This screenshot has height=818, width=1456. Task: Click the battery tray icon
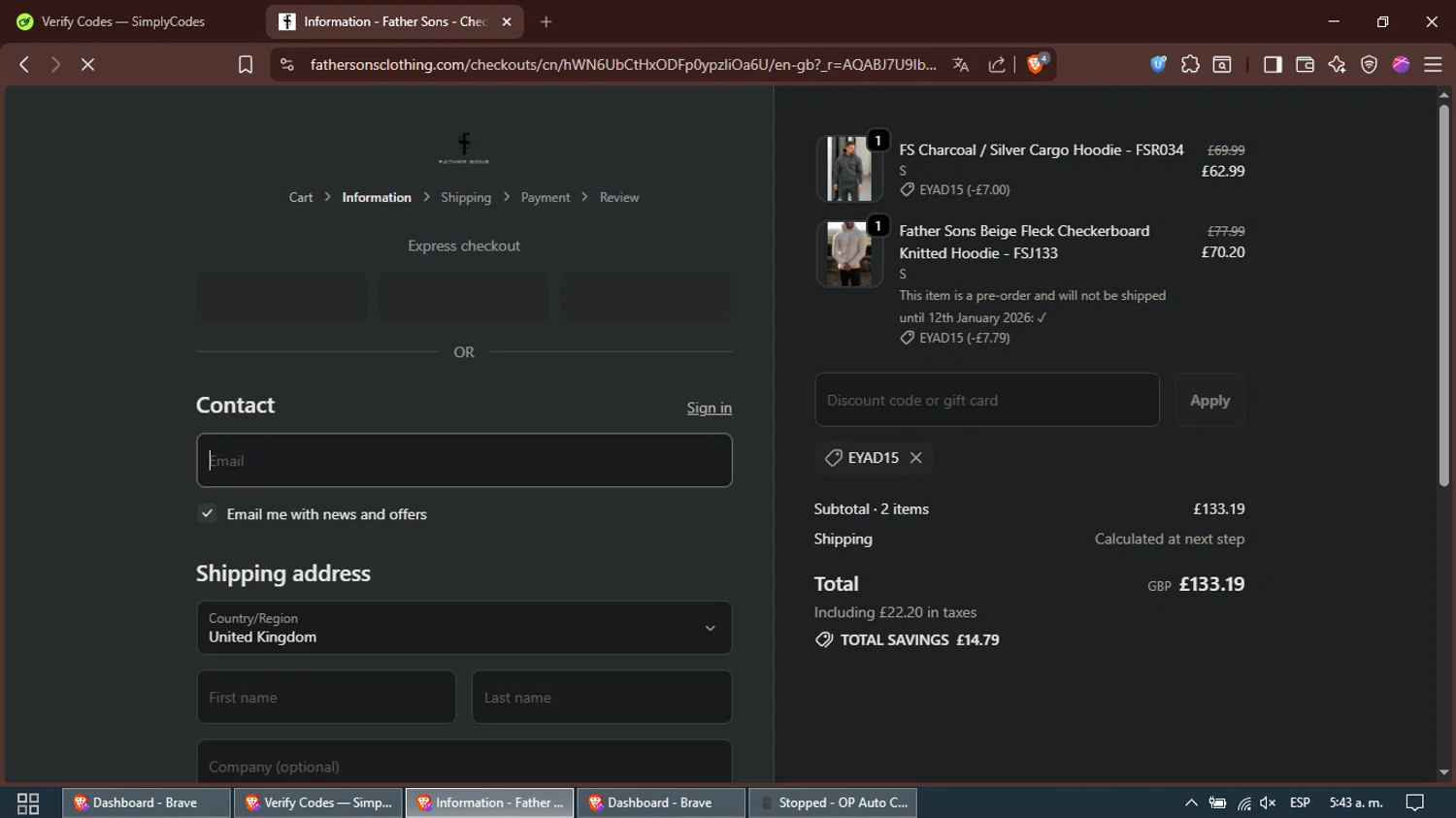tap(1217, 802)
